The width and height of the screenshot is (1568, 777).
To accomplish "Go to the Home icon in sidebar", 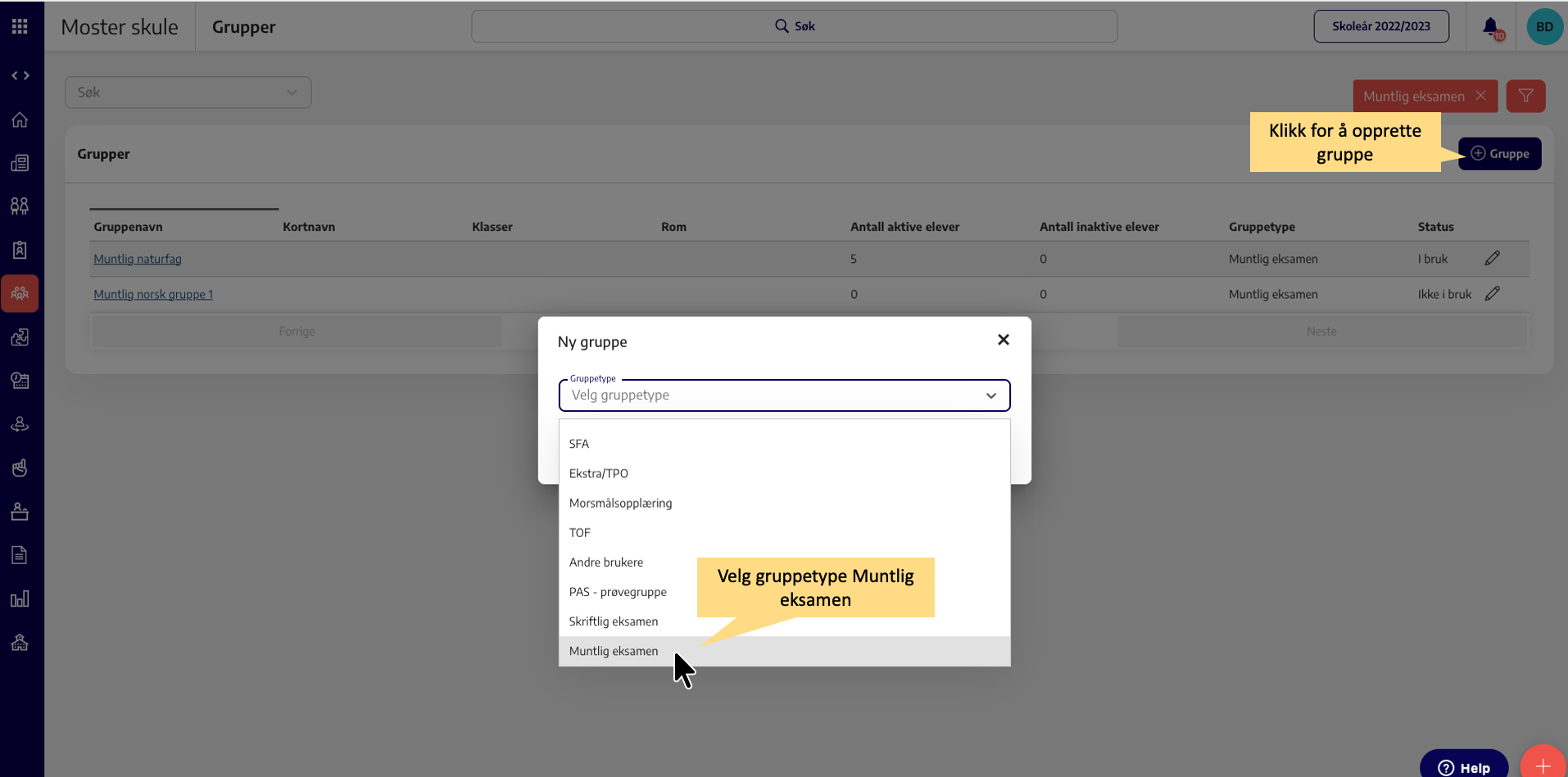I will (x=20, y=120).
